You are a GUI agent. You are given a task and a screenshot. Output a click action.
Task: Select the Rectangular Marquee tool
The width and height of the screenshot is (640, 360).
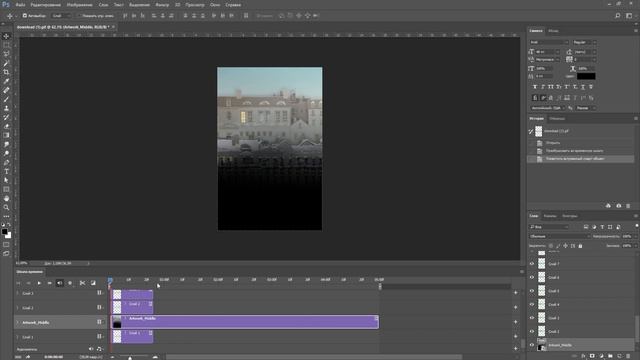pos(6,45)
